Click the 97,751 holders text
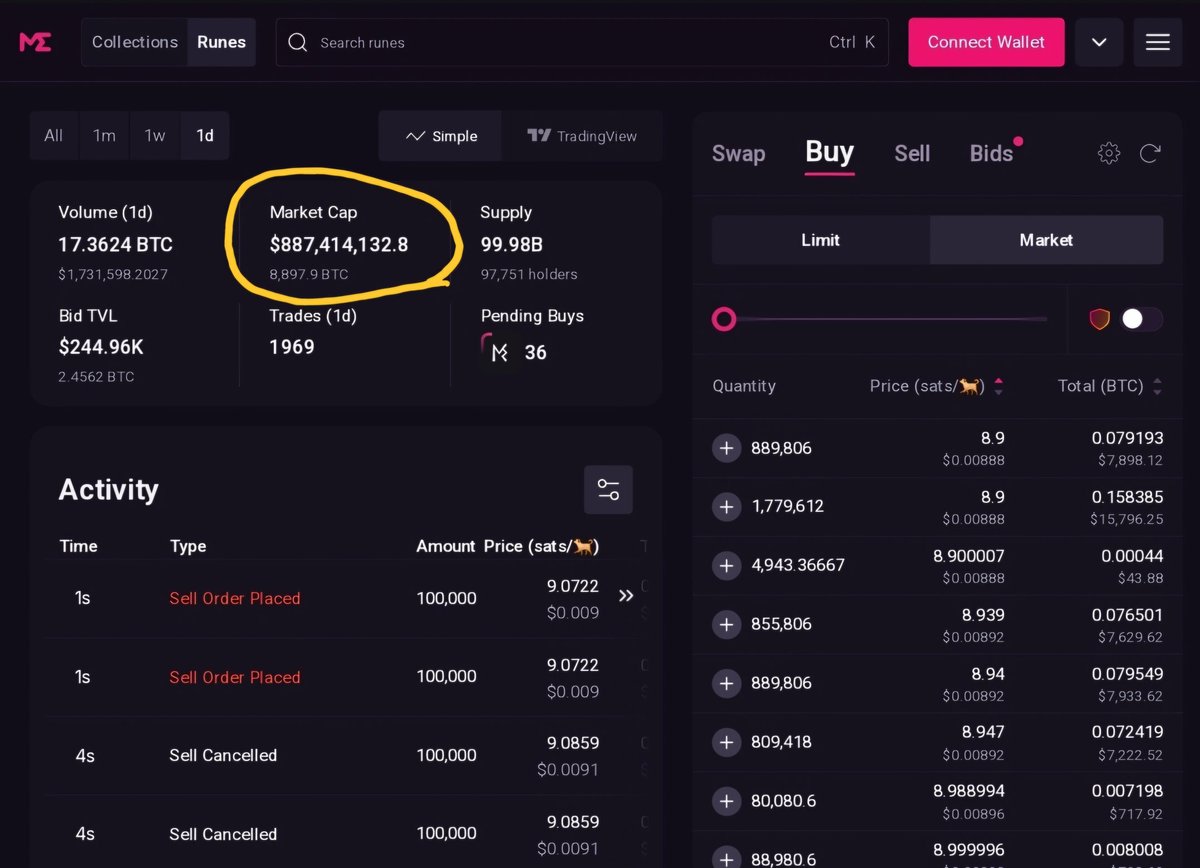Screen dimensions: 1200x868 point(529,274)
